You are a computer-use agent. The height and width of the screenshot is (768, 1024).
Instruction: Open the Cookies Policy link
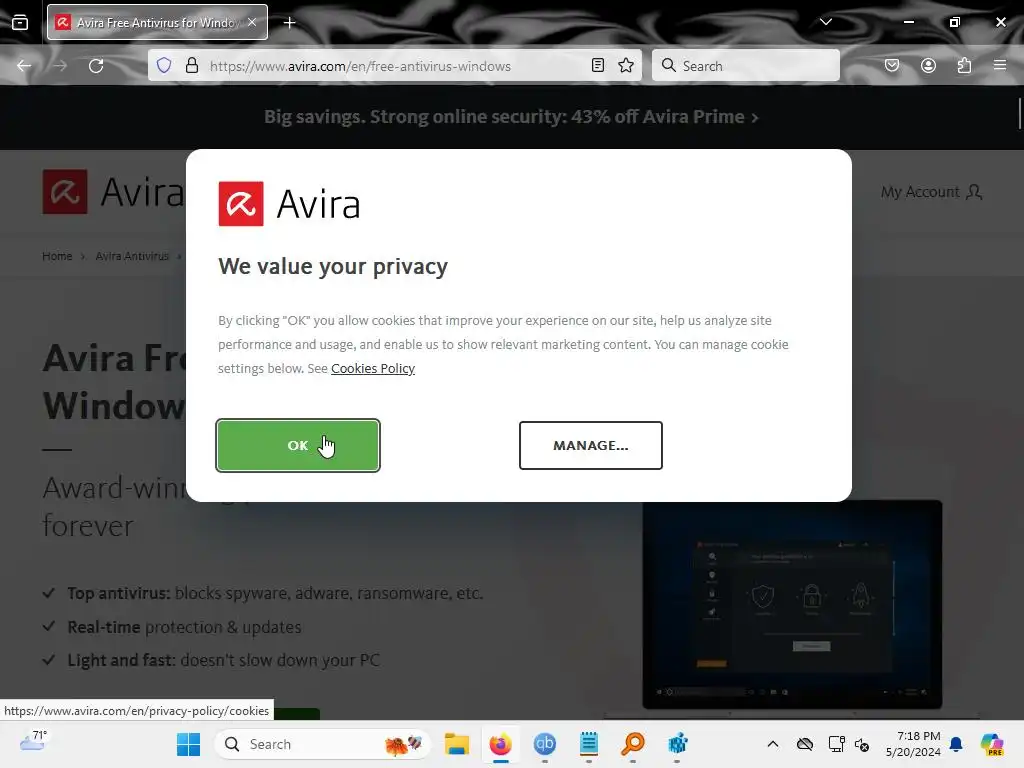(x=373, y=368)
